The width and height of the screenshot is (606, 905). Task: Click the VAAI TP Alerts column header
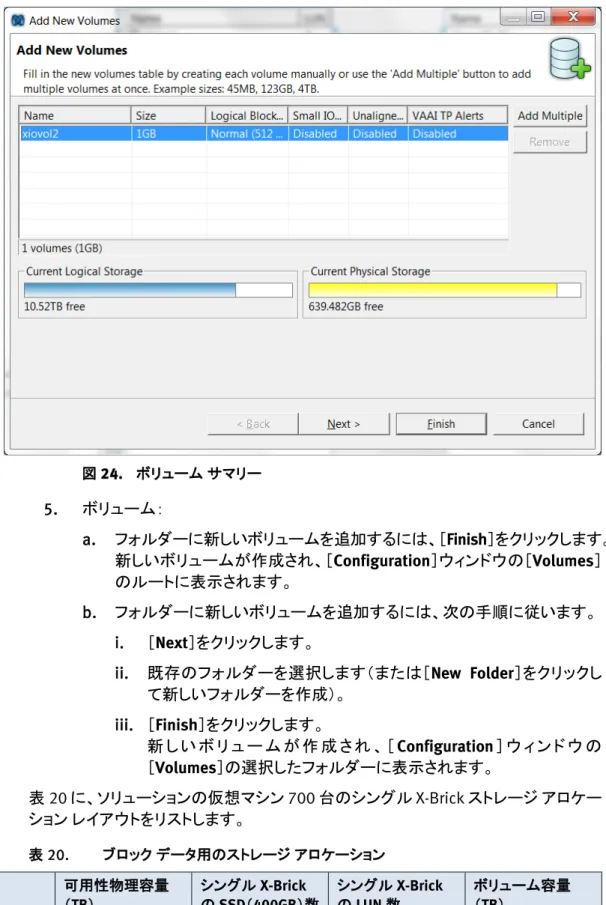click(x=458, y=115)
